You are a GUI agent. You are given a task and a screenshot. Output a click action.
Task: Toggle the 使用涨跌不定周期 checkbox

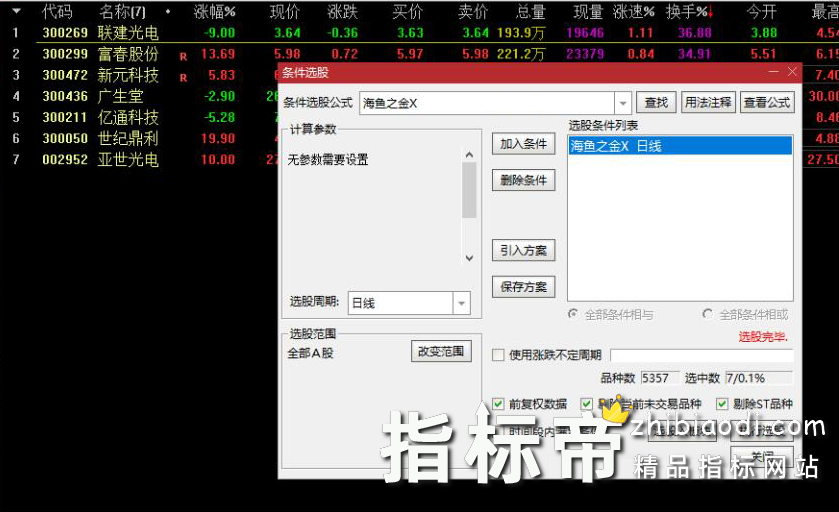(498, 355)
